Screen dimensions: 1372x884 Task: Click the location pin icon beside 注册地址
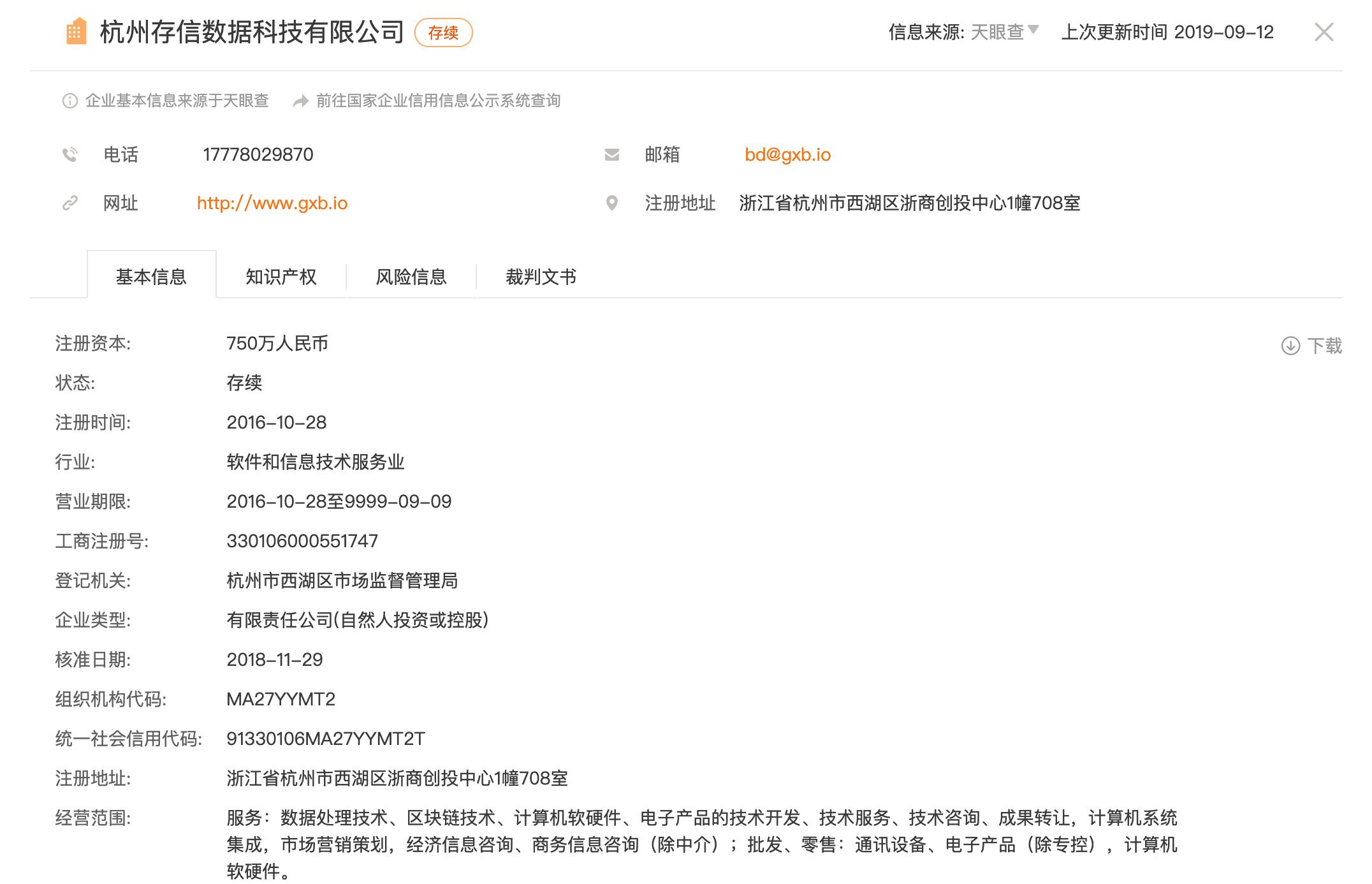click(611, 203)
